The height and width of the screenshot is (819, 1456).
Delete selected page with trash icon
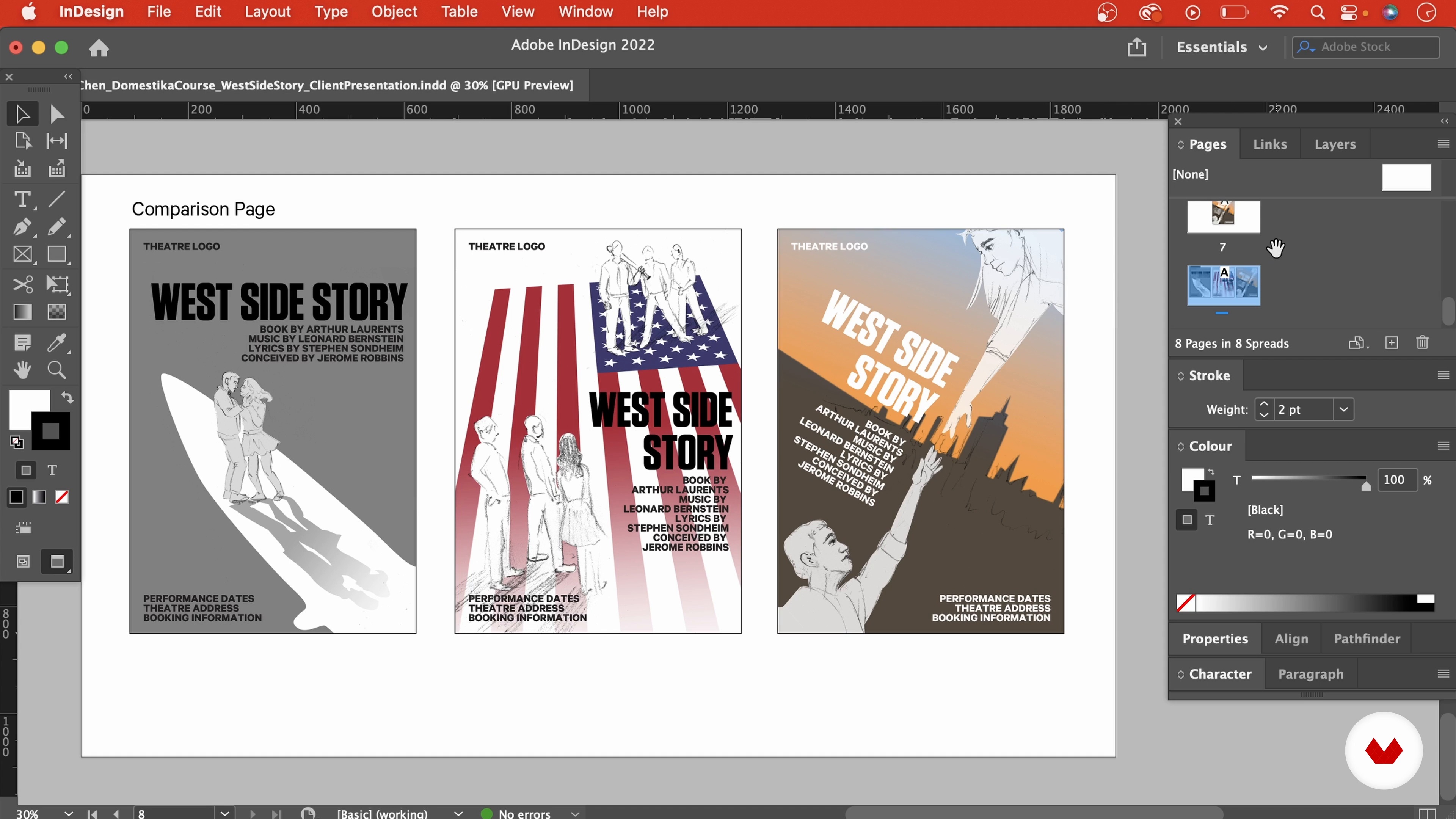pos(1423,343)
